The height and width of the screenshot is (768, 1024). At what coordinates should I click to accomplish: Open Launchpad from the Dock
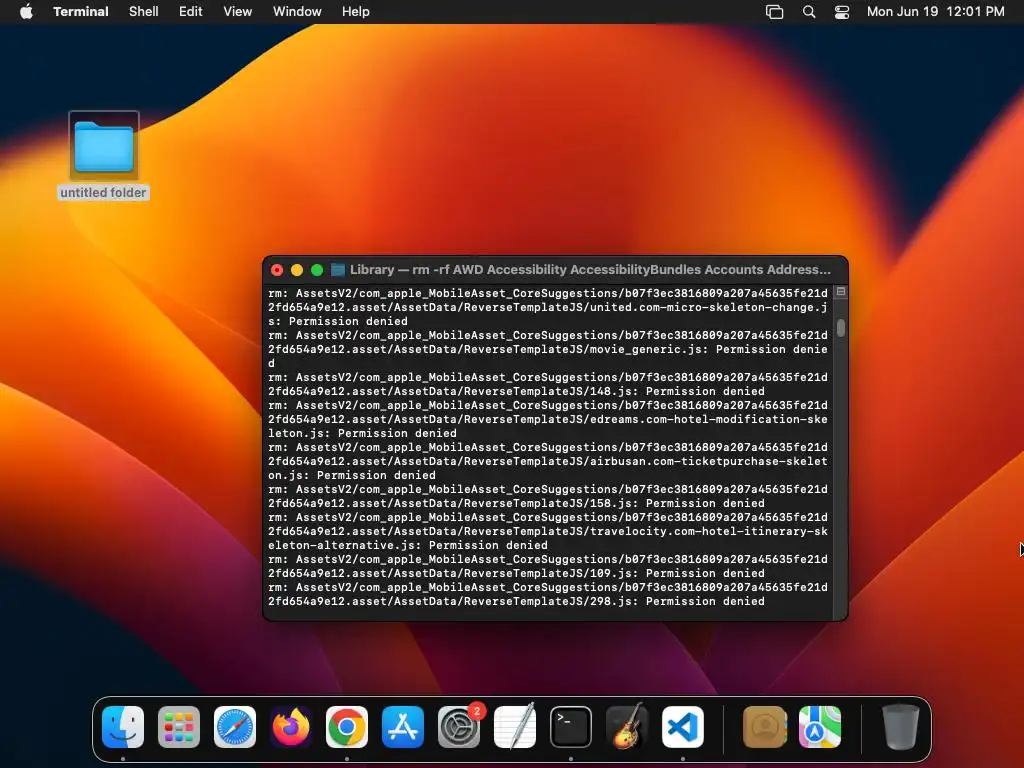click(x=179, y=727)
